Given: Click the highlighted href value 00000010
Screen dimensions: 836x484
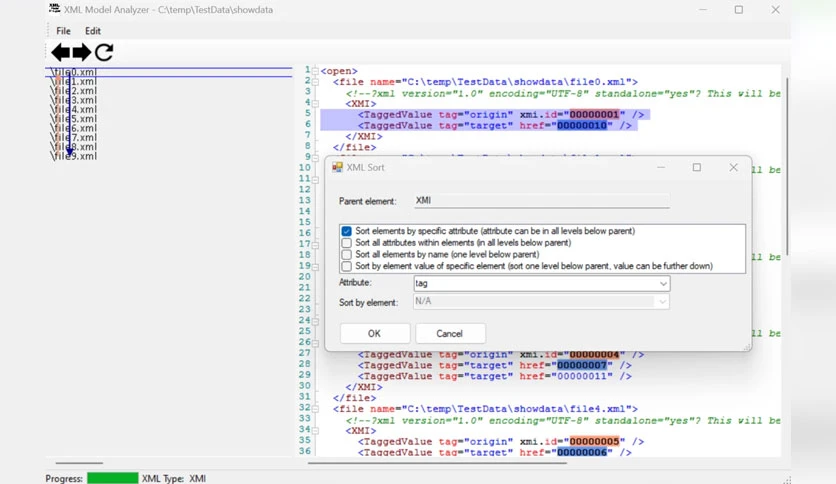Looking at the screenshot, I should 582,126.
